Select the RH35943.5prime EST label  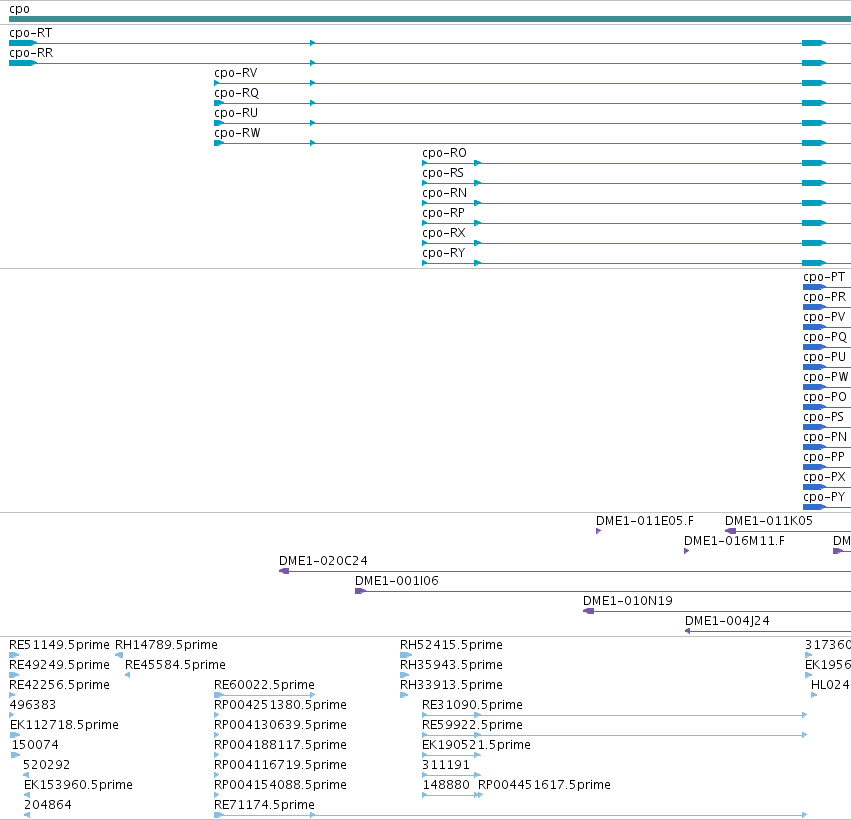tap(452, 666)
